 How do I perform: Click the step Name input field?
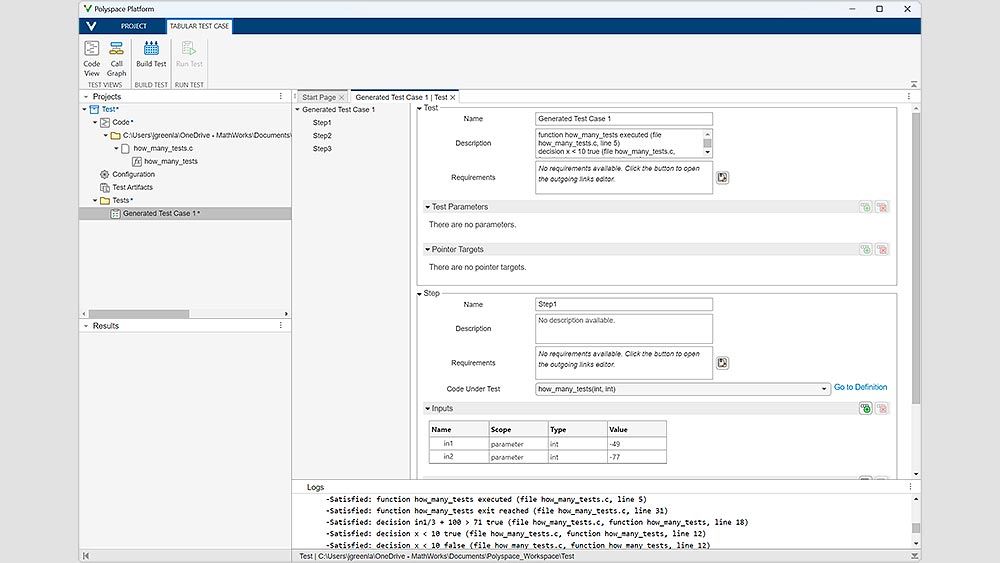tap(624, 304)
